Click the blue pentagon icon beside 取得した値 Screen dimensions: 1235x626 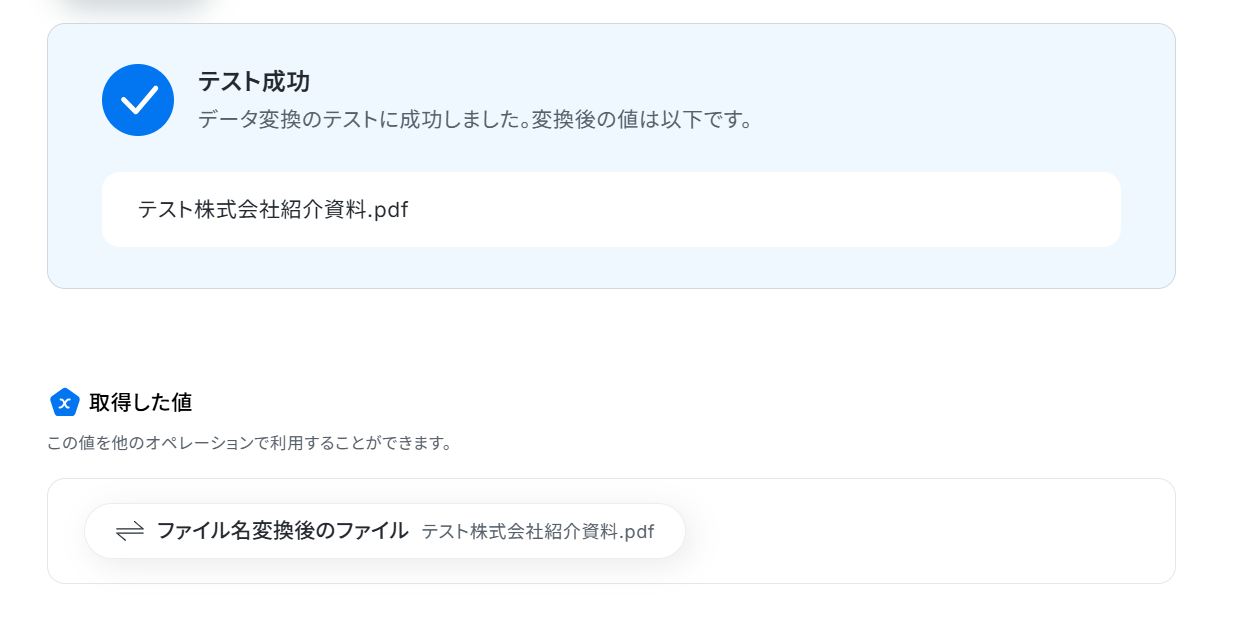tap(65, 402)
